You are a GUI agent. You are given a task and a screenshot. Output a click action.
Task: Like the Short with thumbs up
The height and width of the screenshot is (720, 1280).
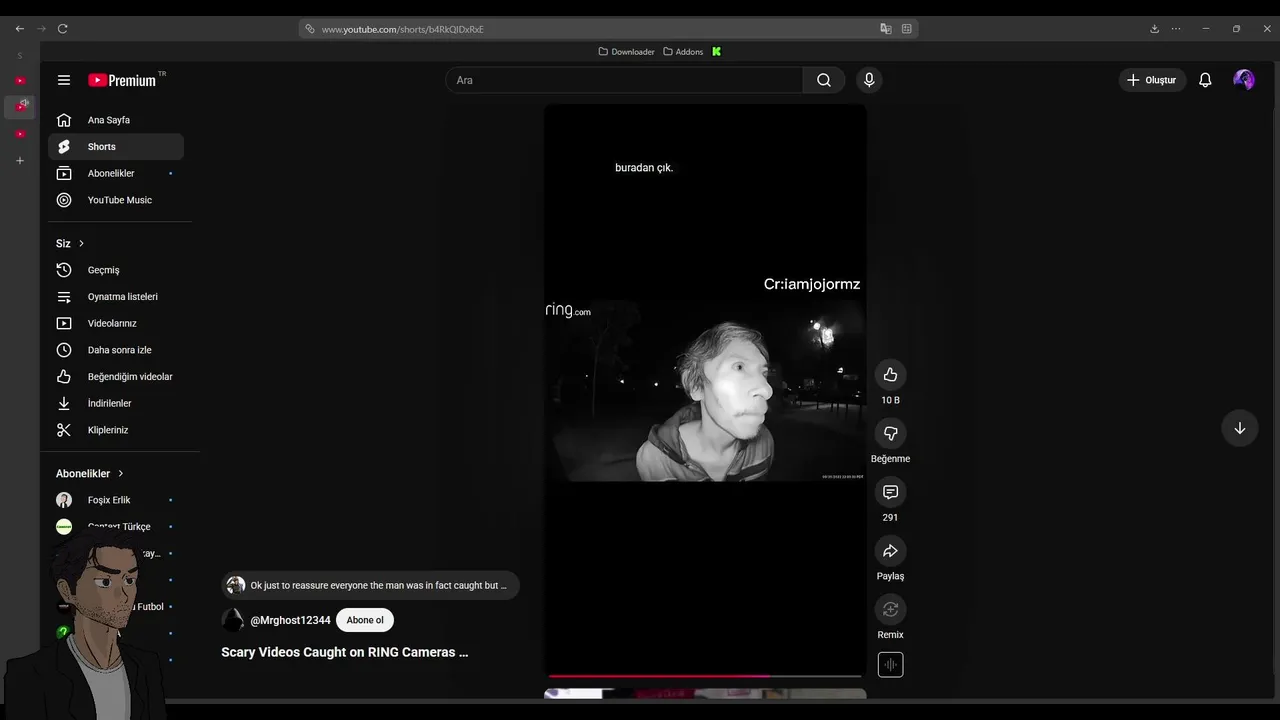[x=890, y=374]
